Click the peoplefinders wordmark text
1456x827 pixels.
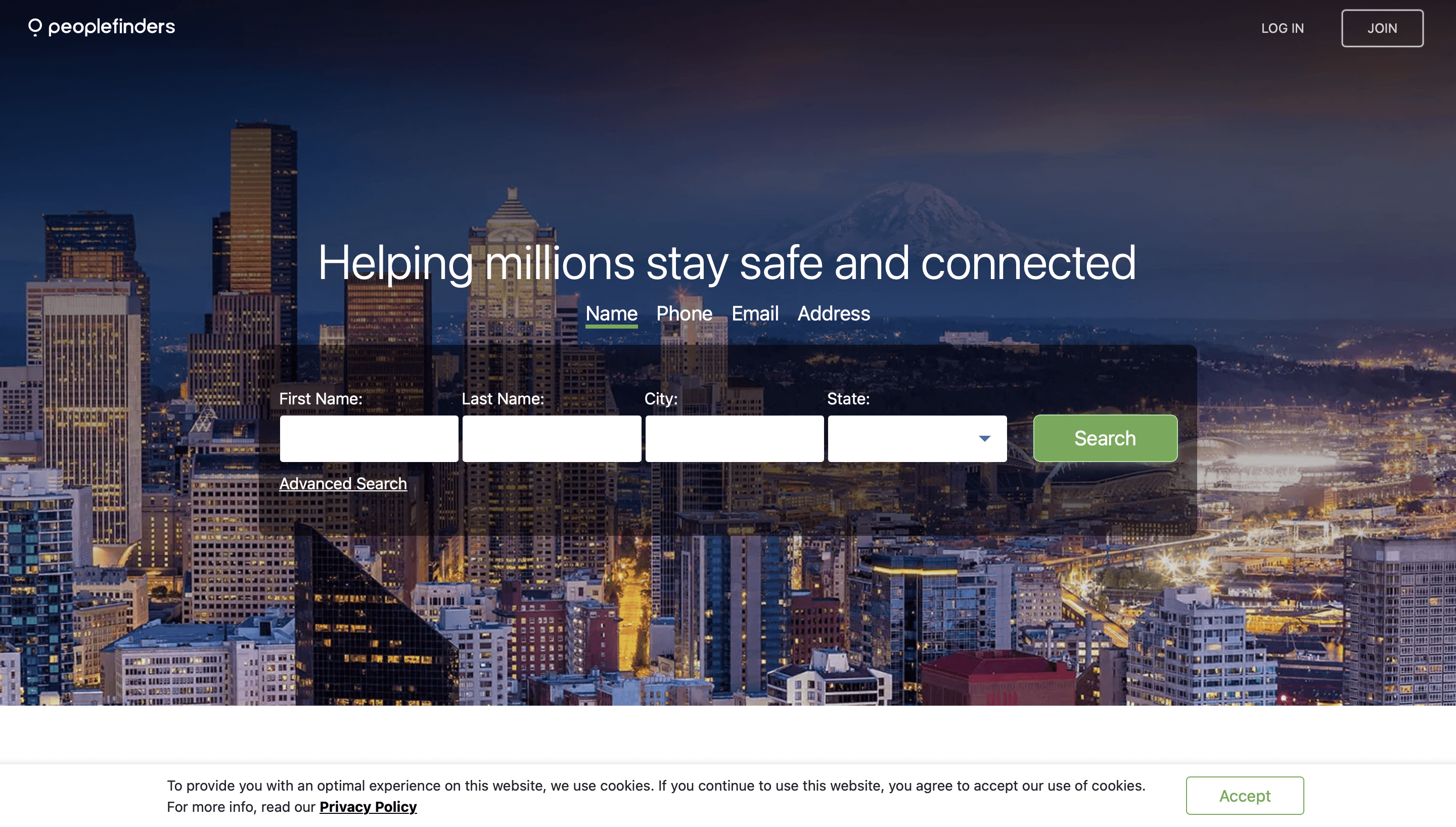pyautogui.click(x=112, y=27)
